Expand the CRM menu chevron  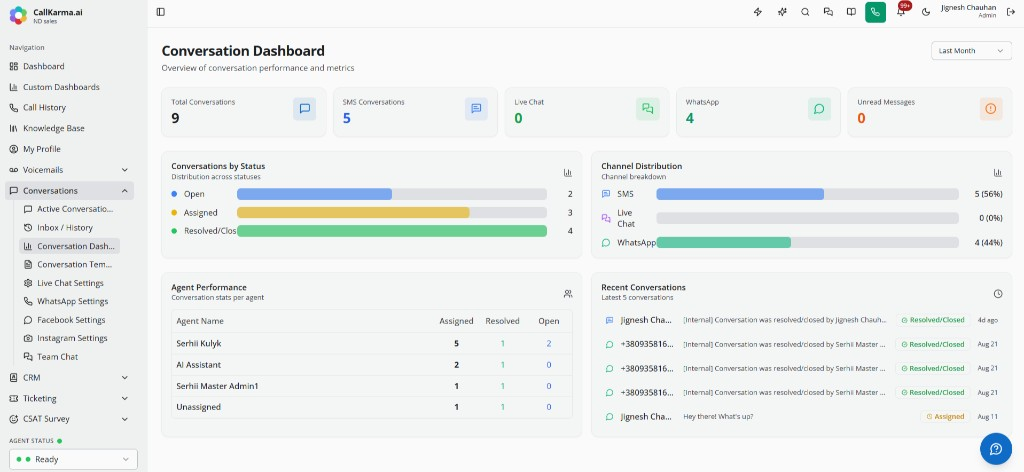click(125, 377)
